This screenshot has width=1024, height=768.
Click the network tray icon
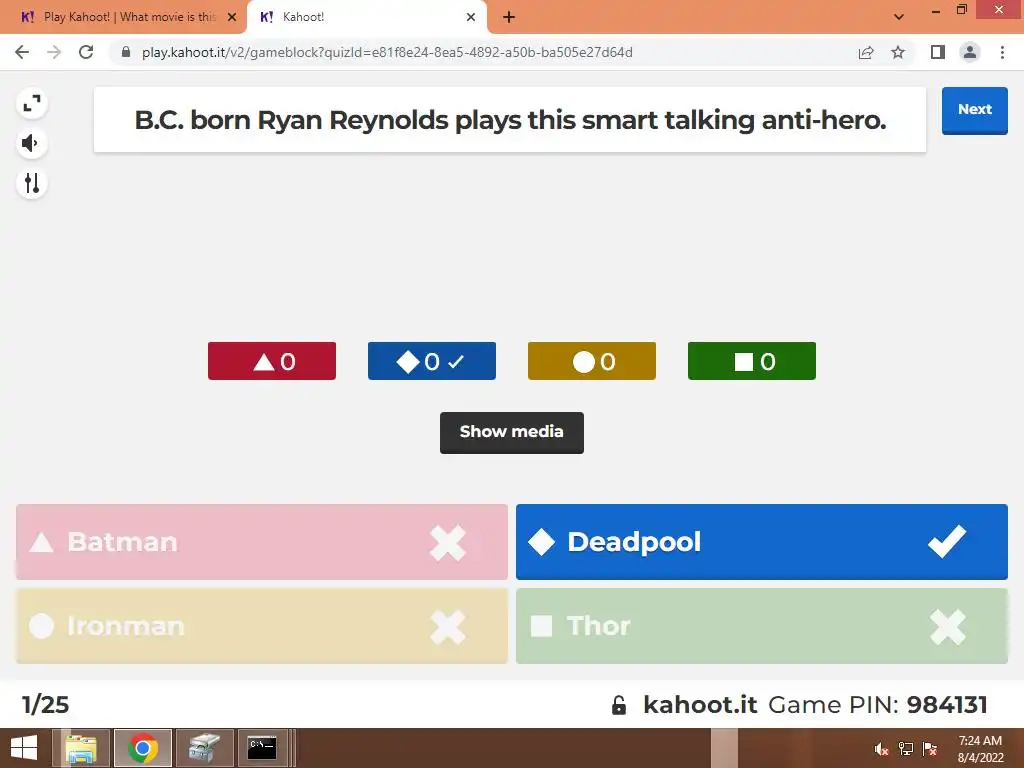(x=906, y=749)
